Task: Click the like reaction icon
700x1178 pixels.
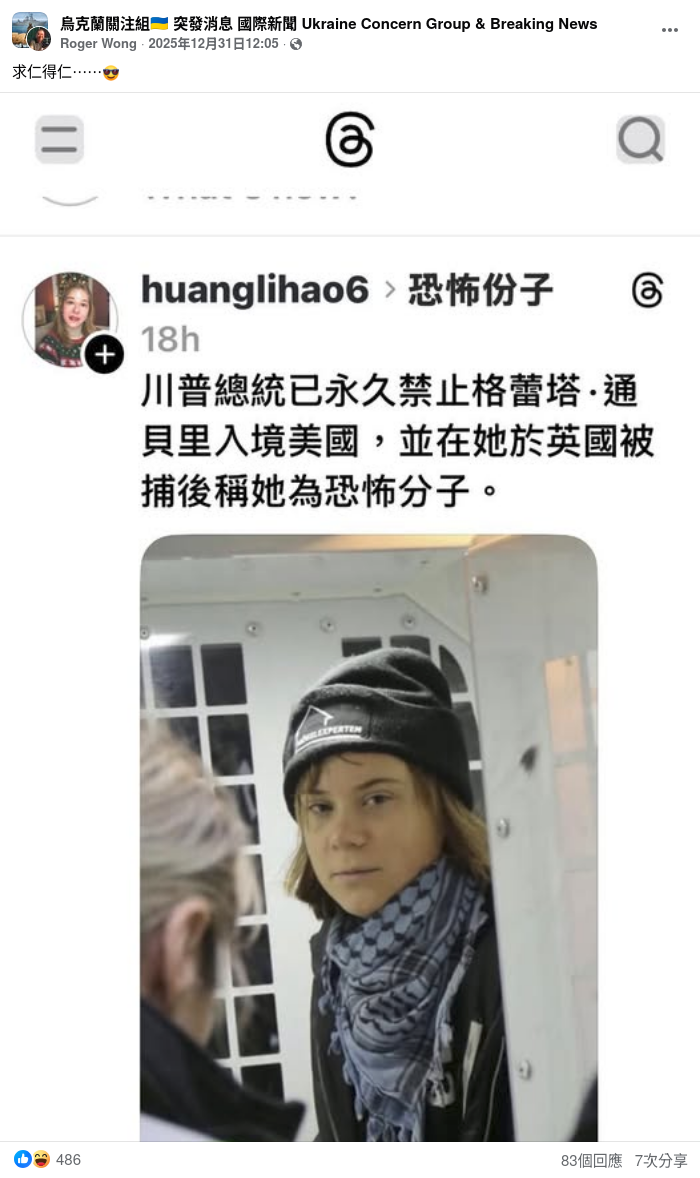Action: point(23,1159)
